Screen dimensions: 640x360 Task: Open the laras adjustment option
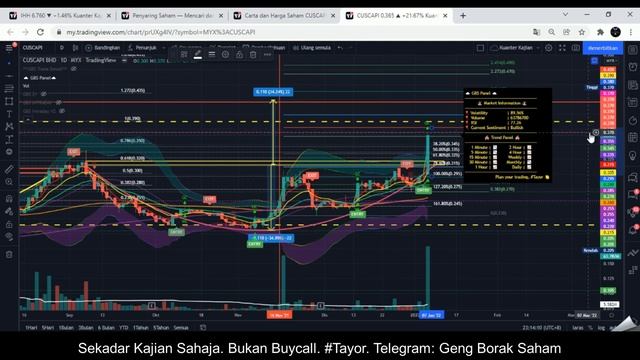(x=578, y=327)
